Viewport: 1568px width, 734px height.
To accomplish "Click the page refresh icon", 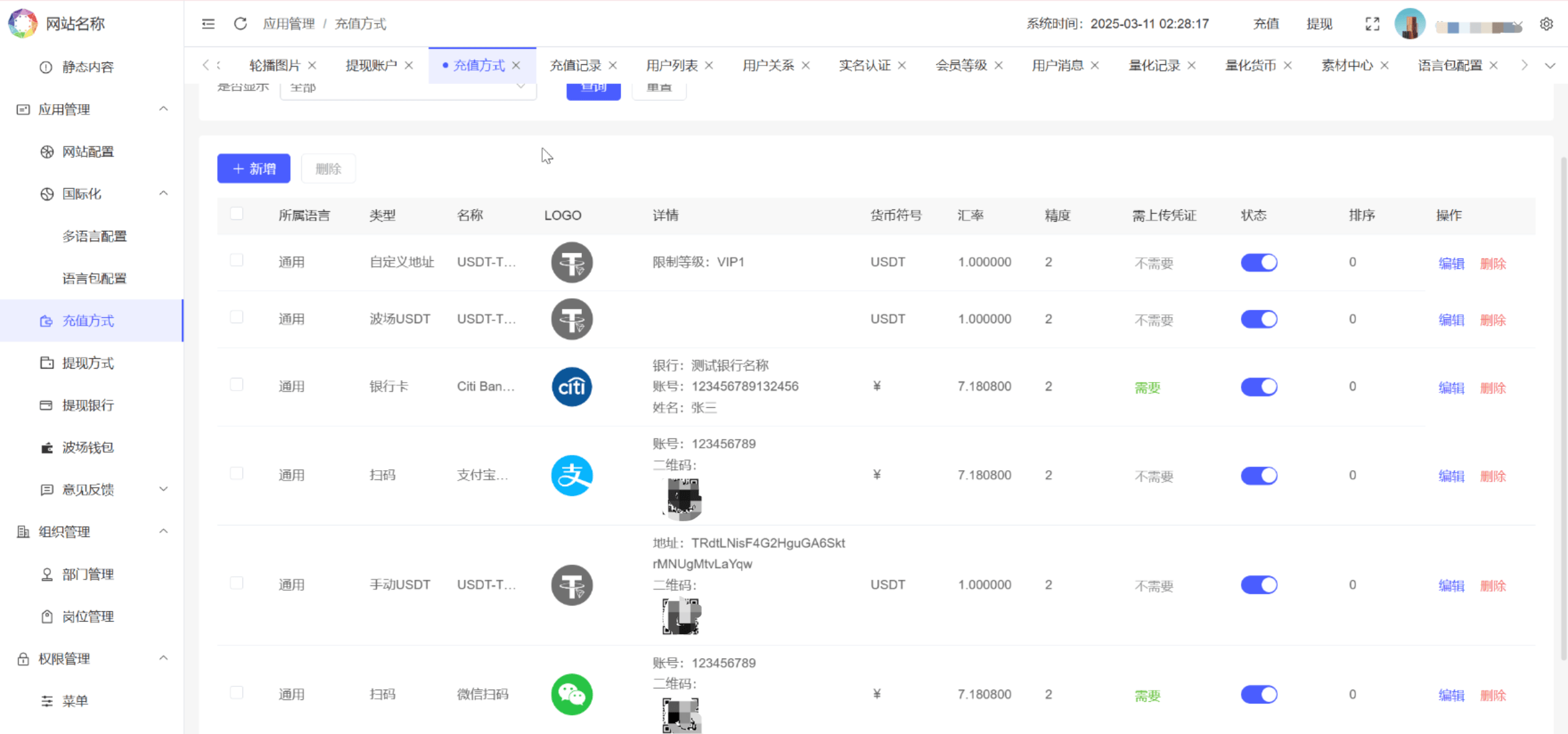I will click(x=240, y=24).
